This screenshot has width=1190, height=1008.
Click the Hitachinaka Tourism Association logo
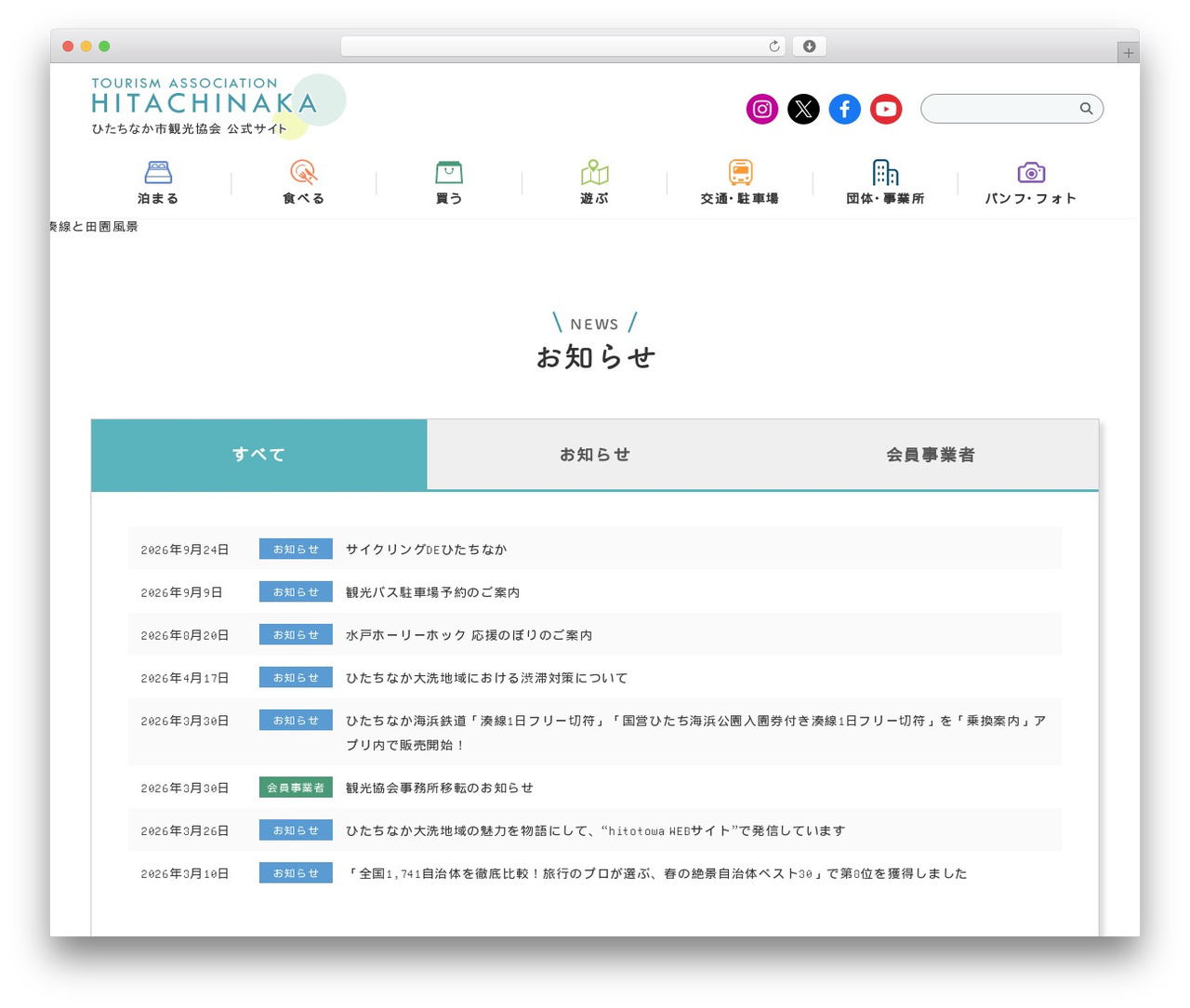[x=218, y=106]
